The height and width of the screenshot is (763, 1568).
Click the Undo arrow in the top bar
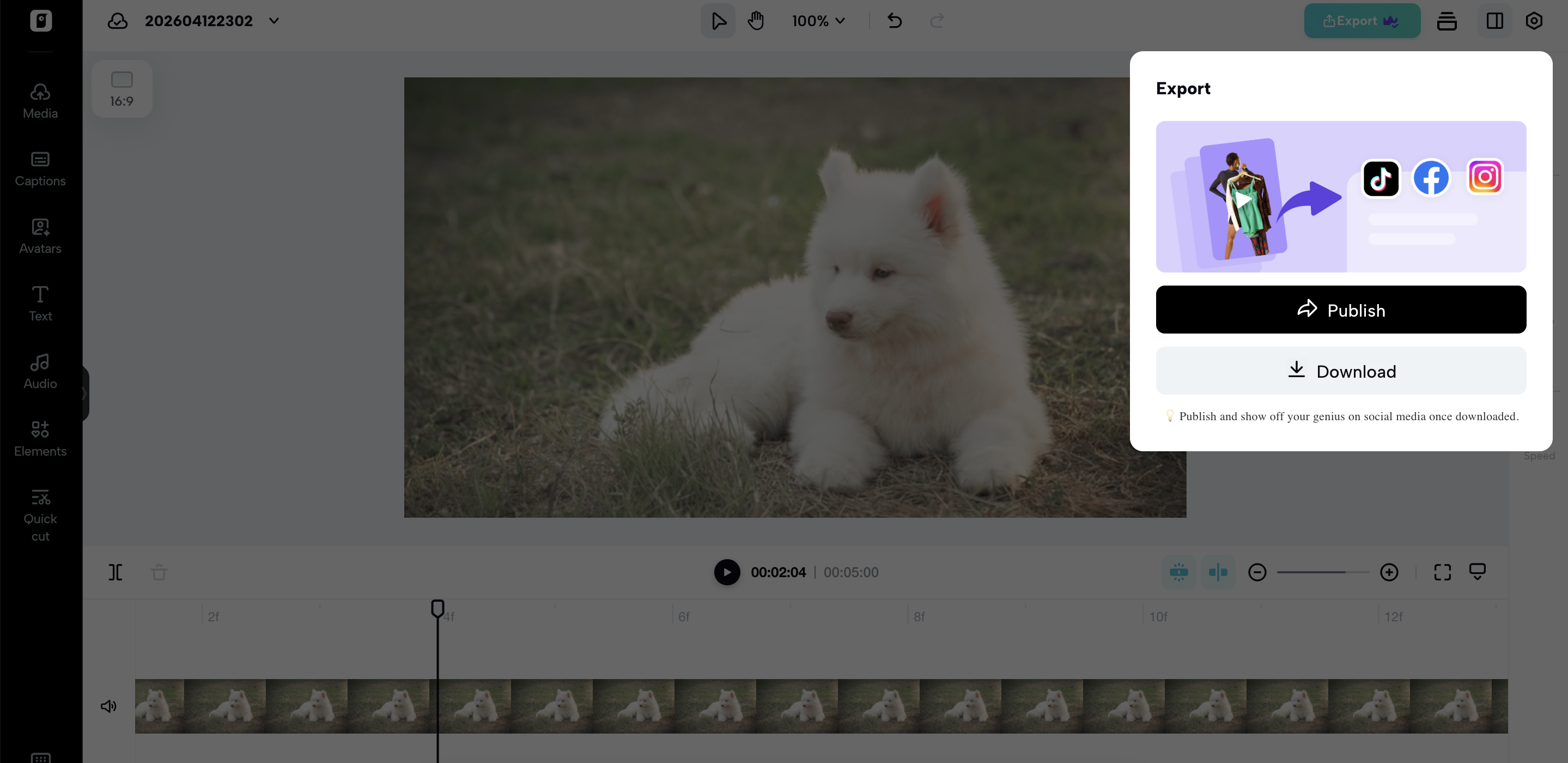point(895,20)
